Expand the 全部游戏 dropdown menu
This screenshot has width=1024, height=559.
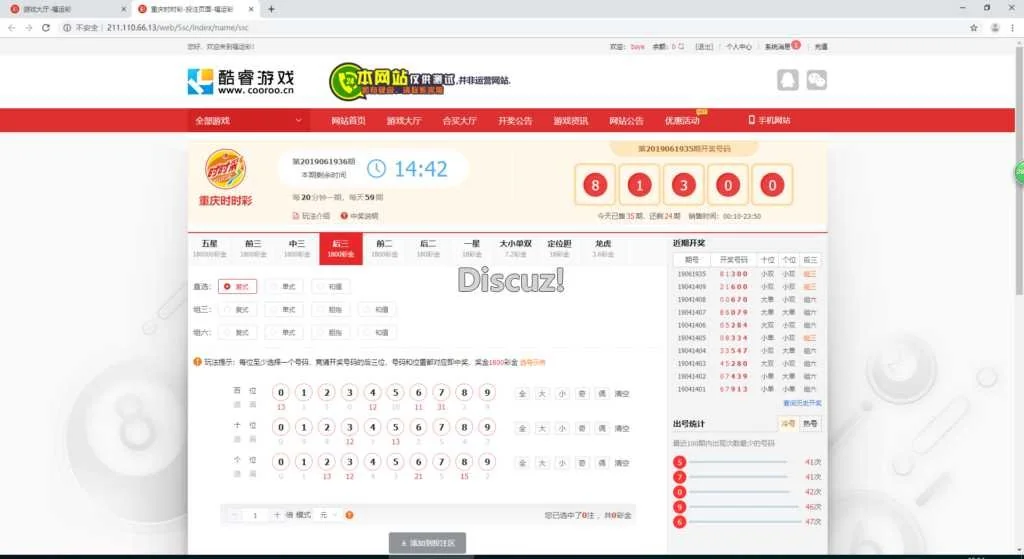pyautogui.click(x=248, y=120)
